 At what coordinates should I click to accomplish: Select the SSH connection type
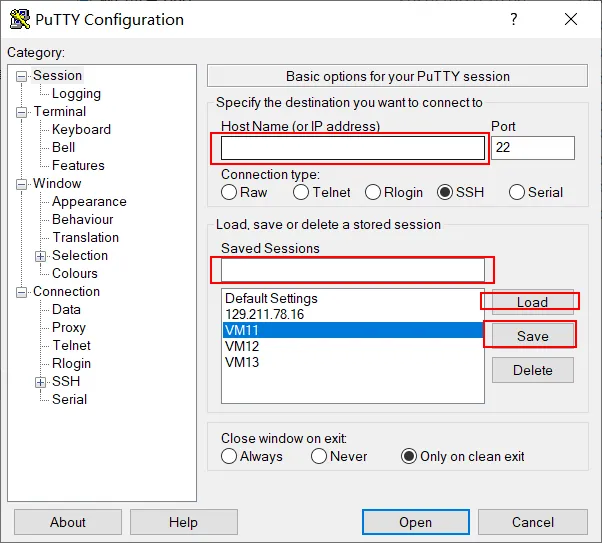445,192
